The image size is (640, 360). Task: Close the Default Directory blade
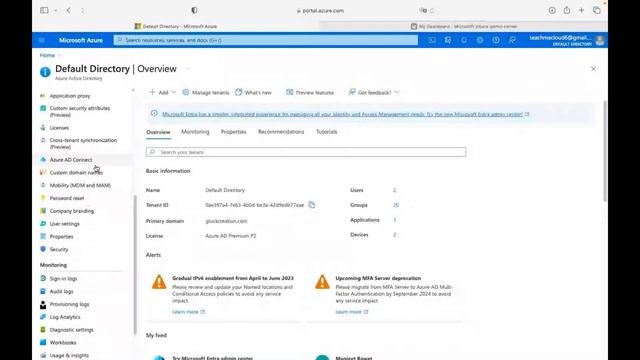[593, 69]
